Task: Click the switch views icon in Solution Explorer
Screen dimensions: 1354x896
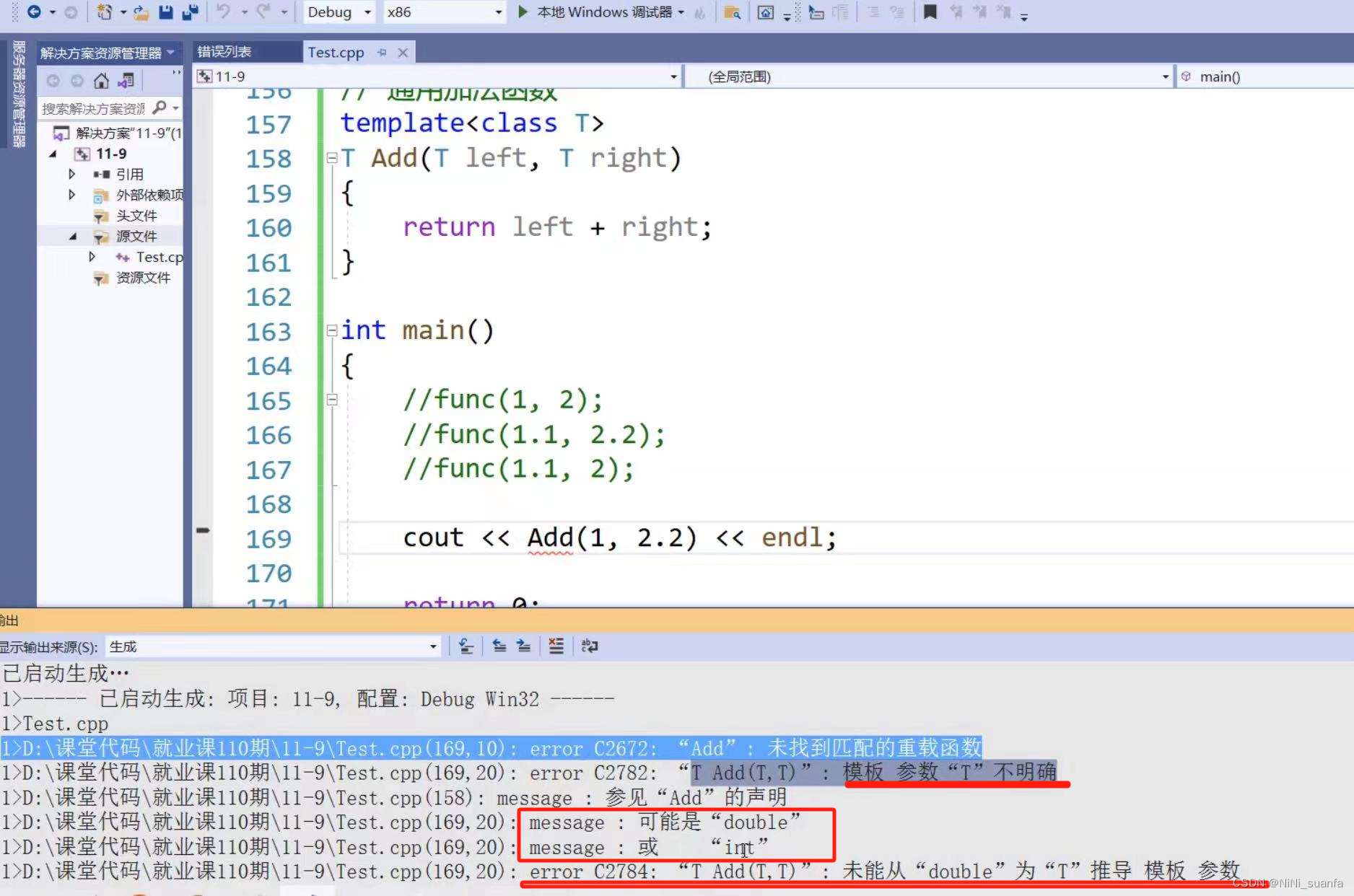Action: (126, 81)
